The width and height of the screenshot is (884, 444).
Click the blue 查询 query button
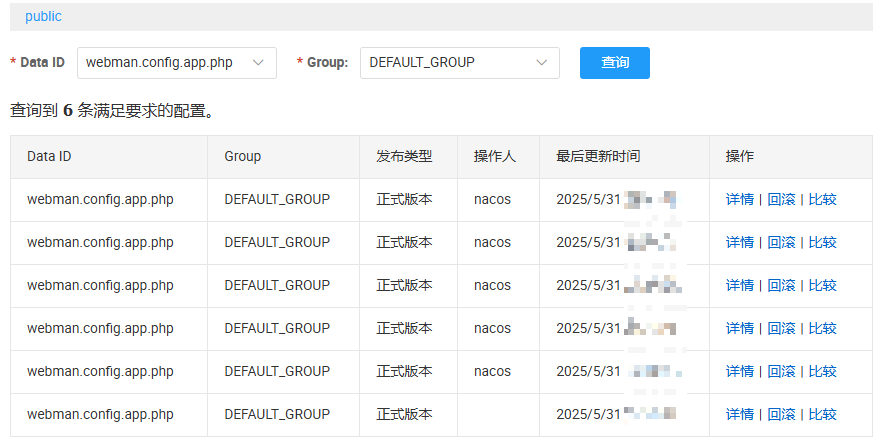[x=615, y=63]
